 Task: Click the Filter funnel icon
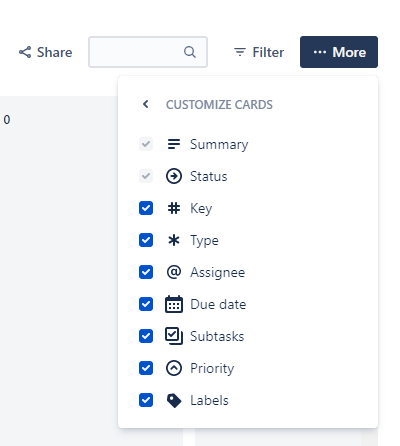[x=240, y=52]
